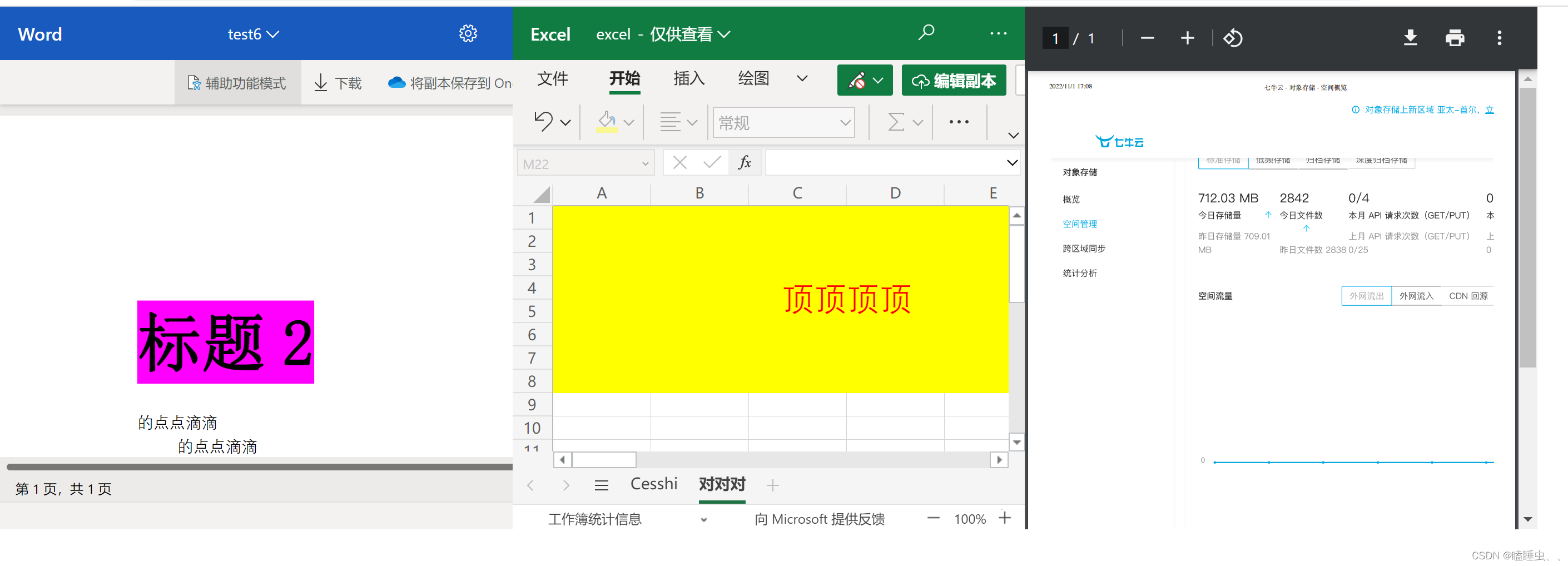Screen dimensions: 1568x566
Task: Add a new sheet with plus icon
Action: point(772,485)
